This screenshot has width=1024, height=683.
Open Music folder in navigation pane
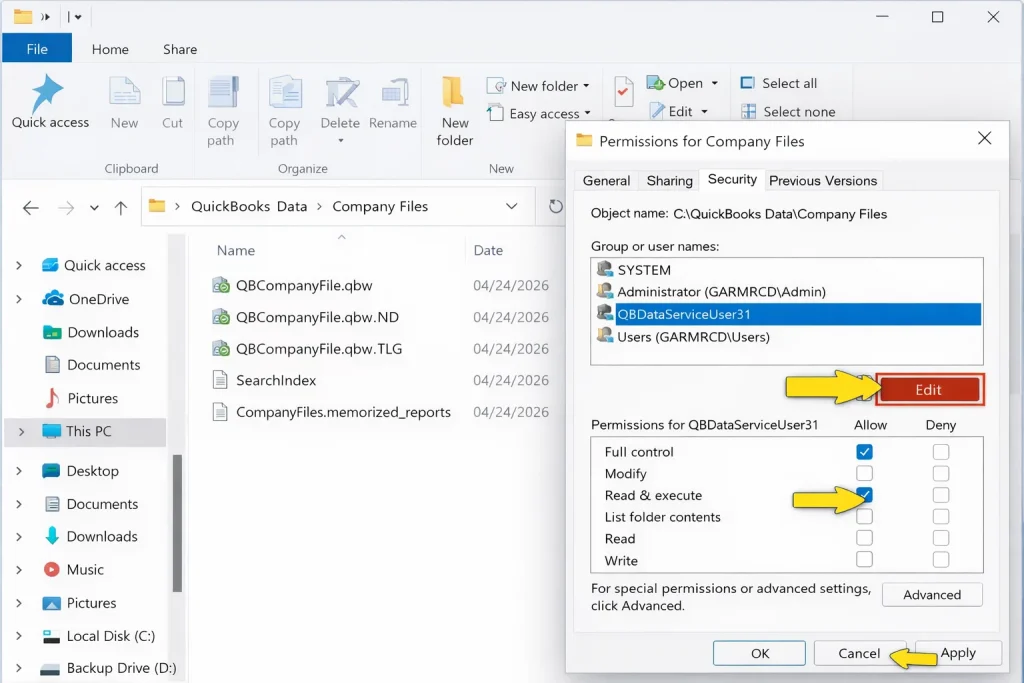[72, 569]
